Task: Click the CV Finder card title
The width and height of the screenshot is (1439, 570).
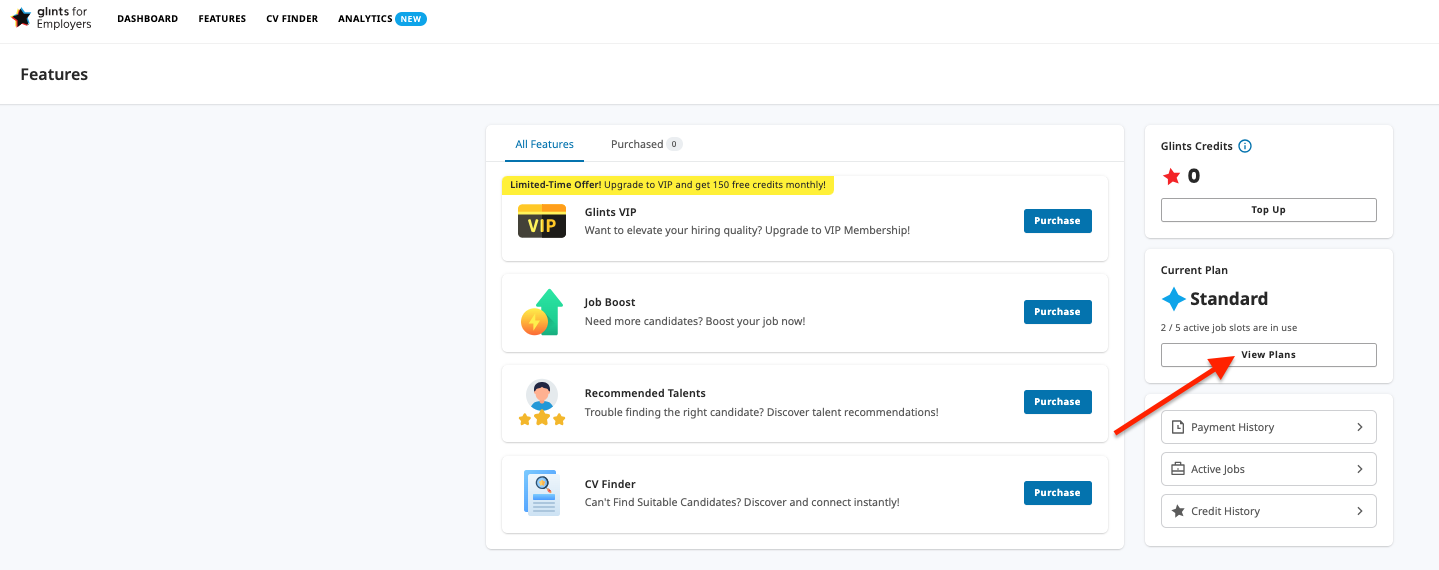Action: pyautogui.click(x=610, y=484)
